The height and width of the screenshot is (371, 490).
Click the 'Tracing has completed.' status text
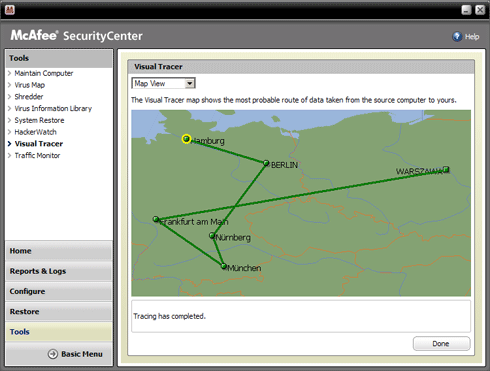click(170, 316)
